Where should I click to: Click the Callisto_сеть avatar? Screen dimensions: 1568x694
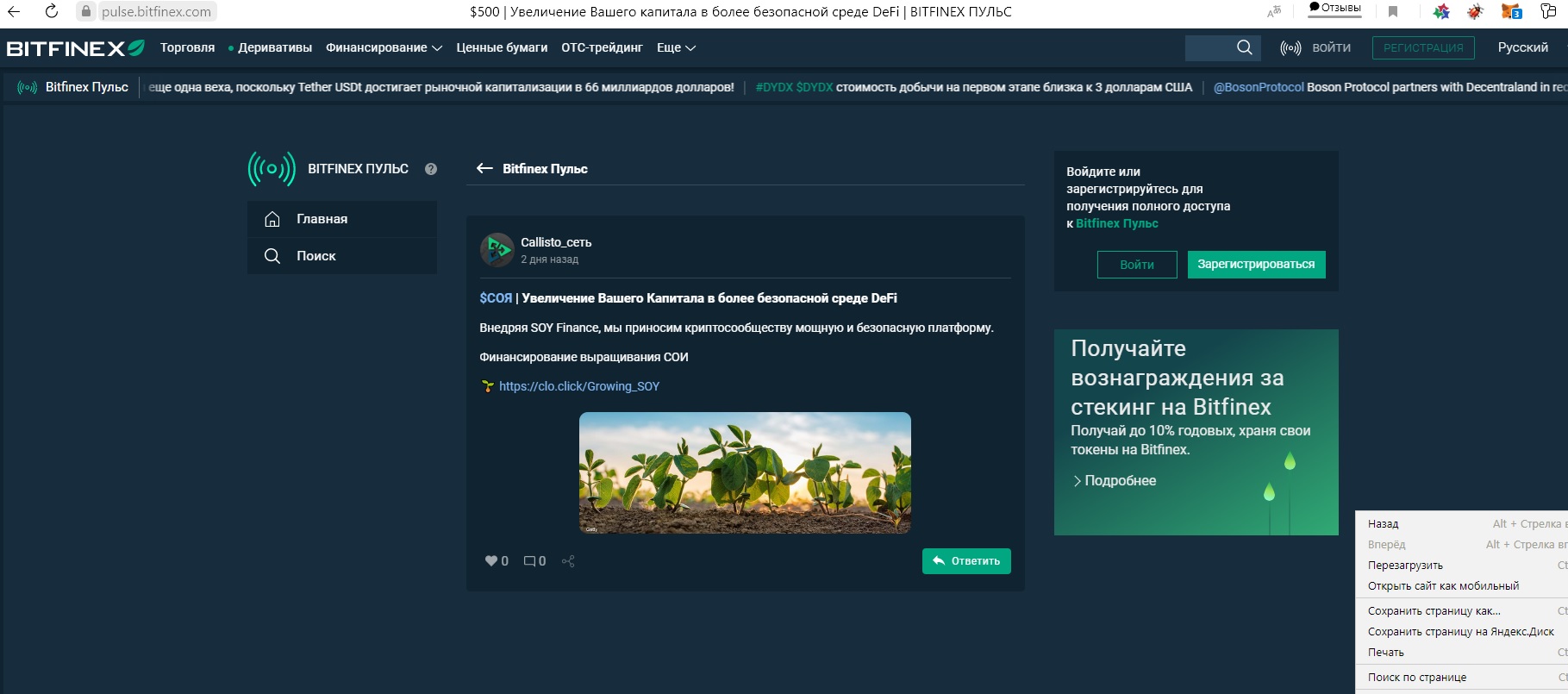click(497, 250)
